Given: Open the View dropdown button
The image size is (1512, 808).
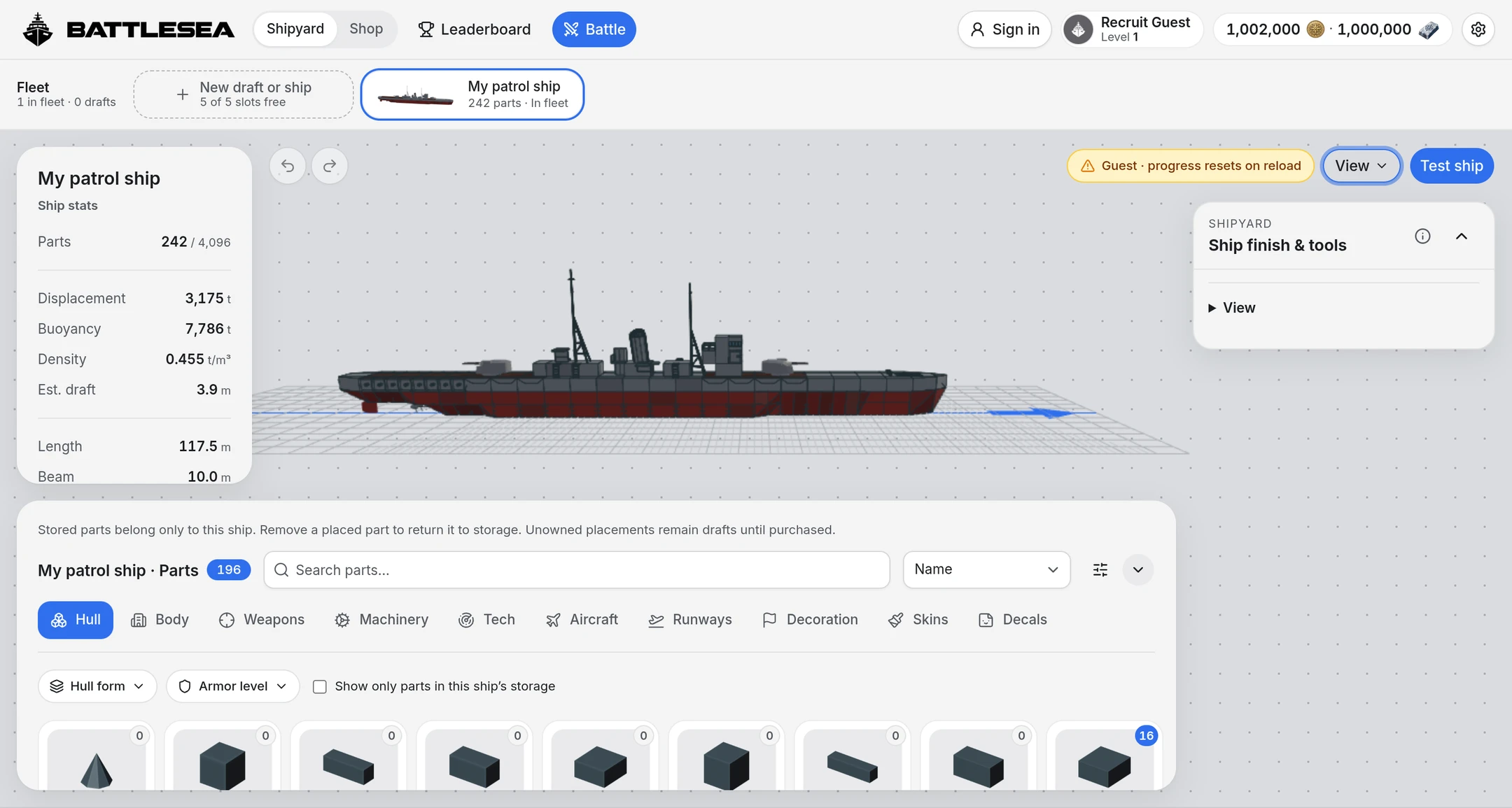Looking at the screenshot, I should pyautogui.click(x=1361, y=166).
